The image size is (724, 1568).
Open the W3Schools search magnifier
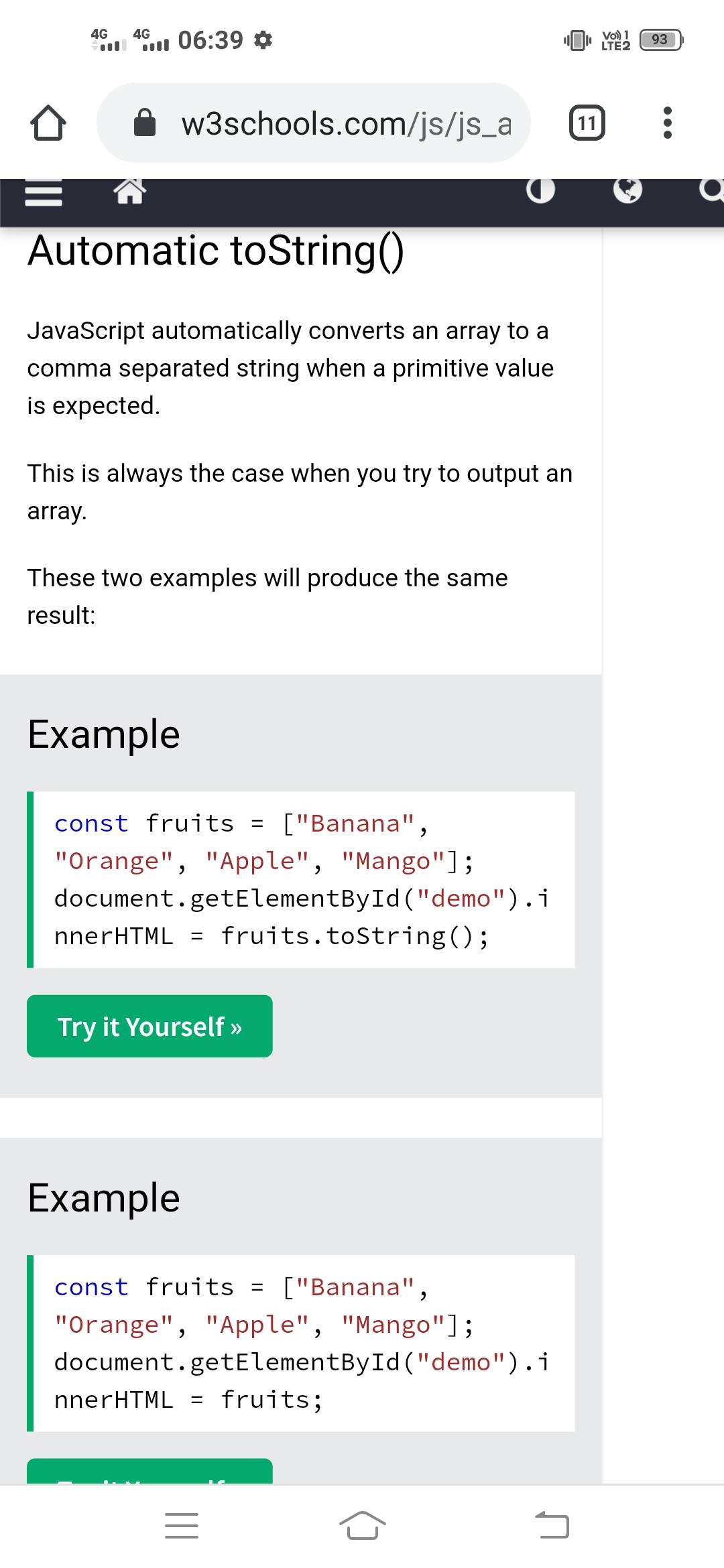tap(711, 190)
